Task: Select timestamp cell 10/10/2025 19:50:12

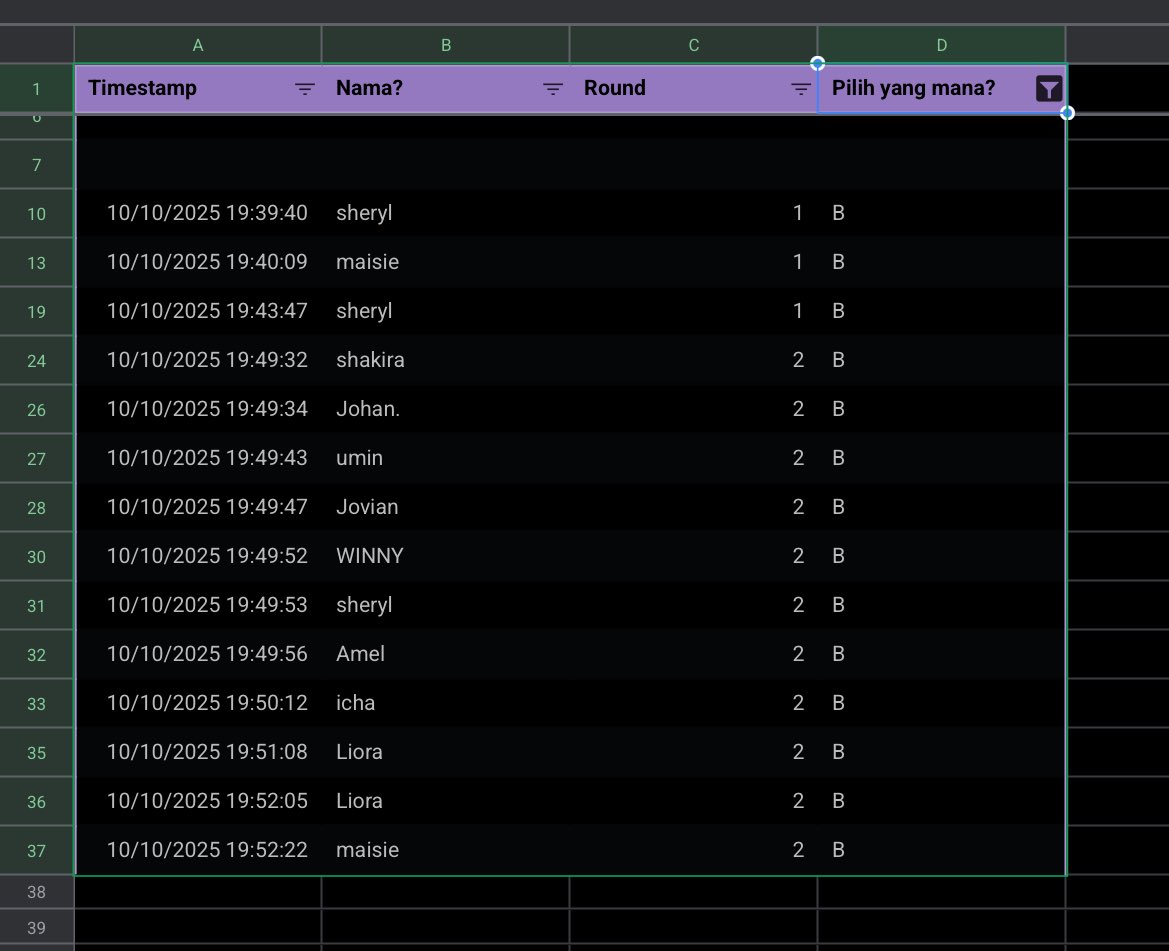Action: 198,703
